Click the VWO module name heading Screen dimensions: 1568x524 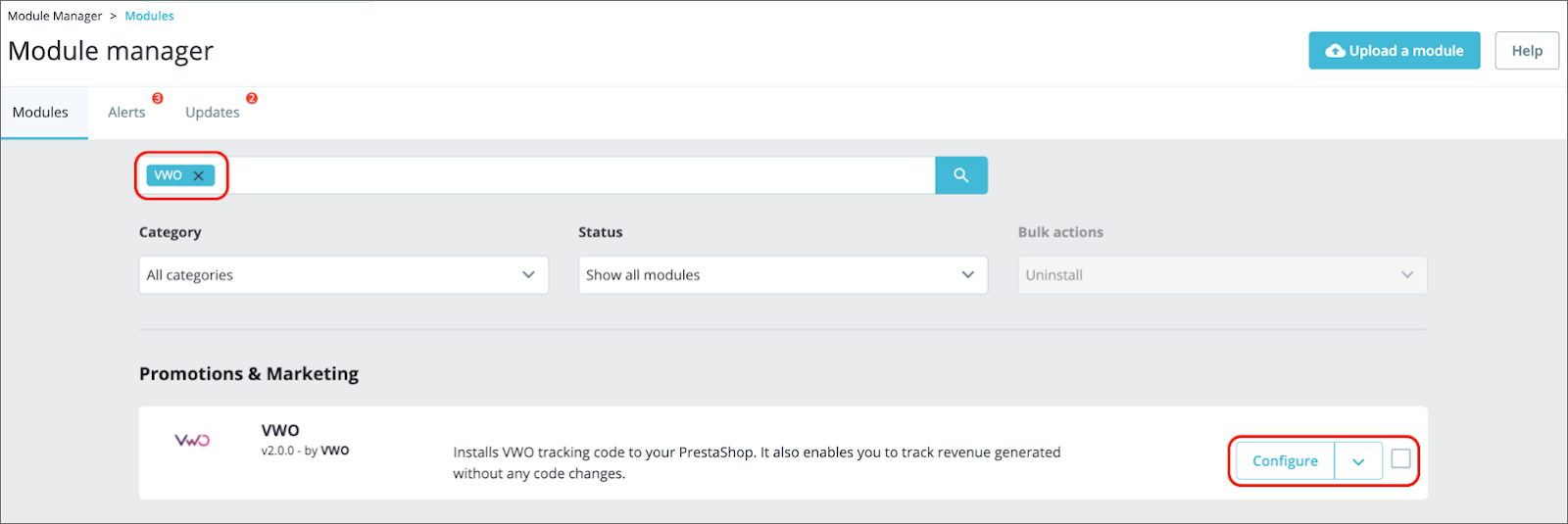[280, 430]
